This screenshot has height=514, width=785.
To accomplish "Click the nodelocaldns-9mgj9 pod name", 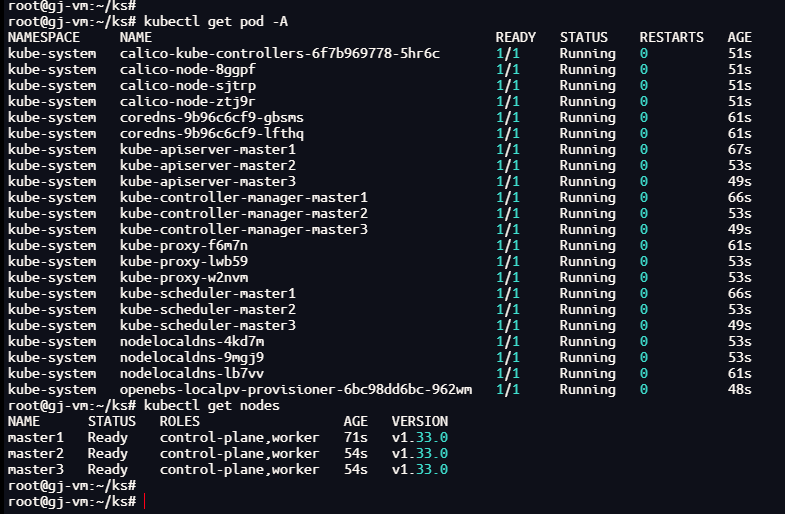I will pos(191,357).
